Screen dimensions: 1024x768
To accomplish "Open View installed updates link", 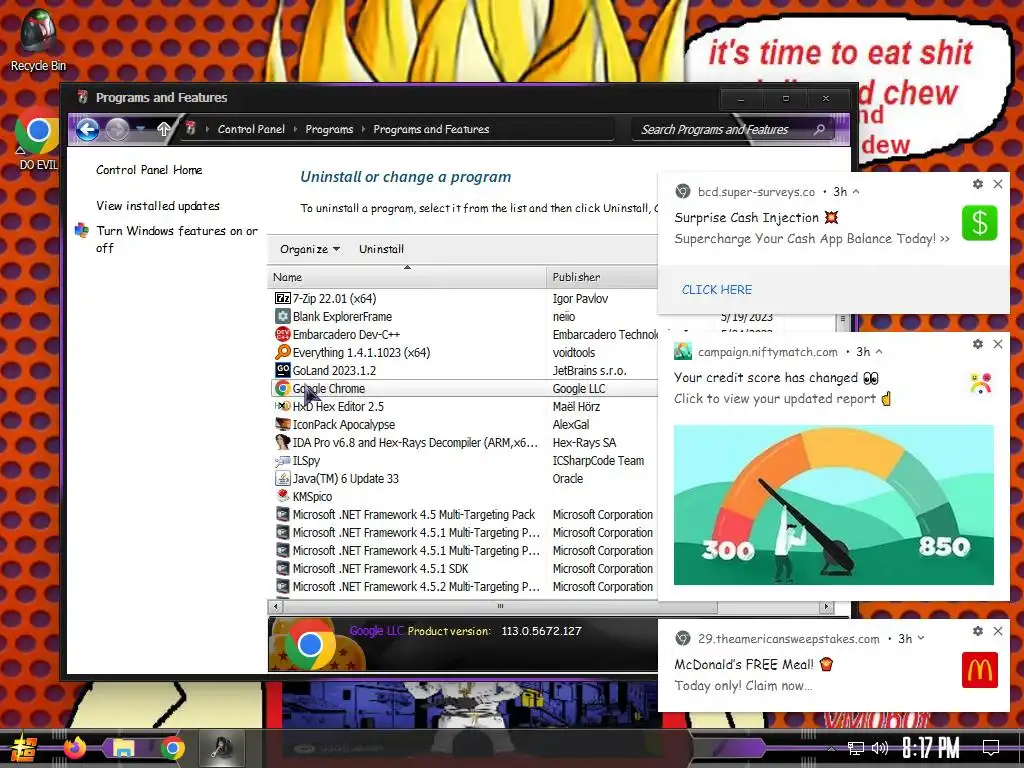I will (157, 206).
